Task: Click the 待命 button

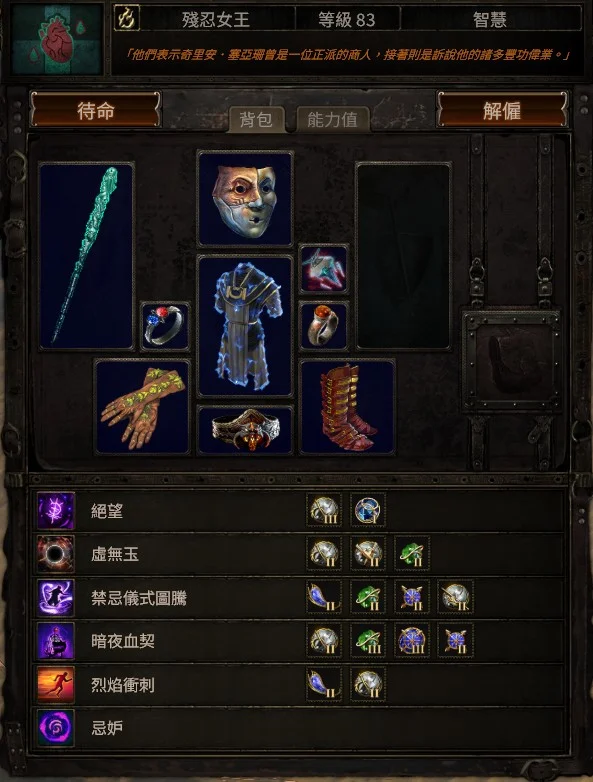Action: [95, 110]
